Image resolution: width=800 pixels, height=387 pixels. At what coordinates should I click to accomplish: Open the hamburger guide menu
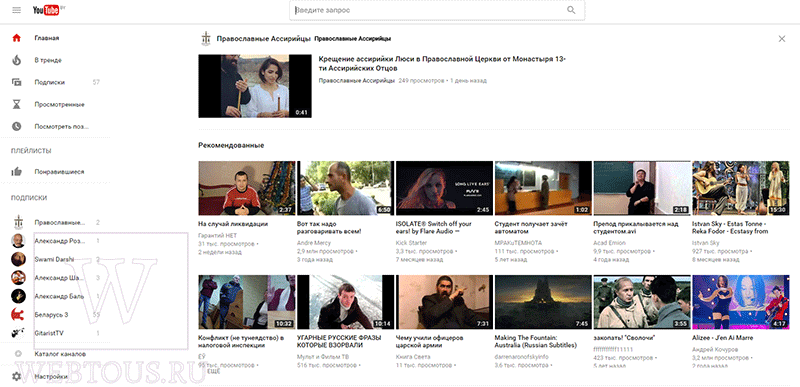[17, 10]
